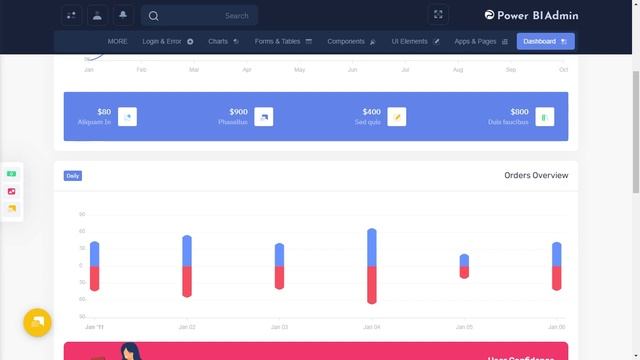
Task: Click the Power BI Admin logo icon
Action: [x=489, y=15]
